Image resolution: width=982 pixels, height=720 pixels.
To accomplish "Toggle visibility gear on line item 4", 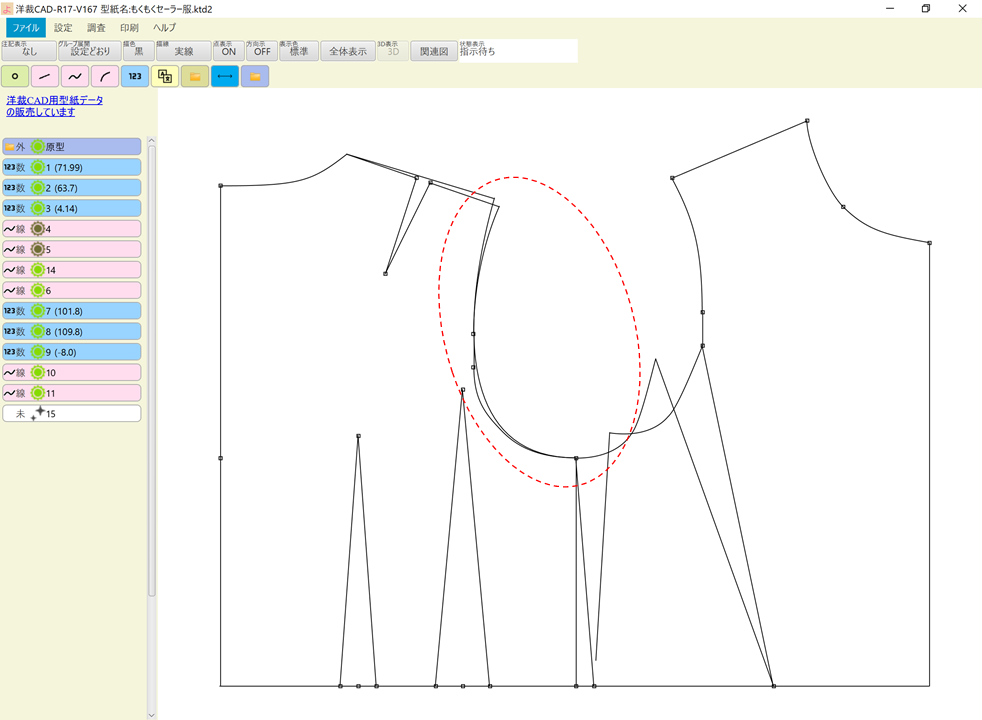I will [x=38, y=228].
